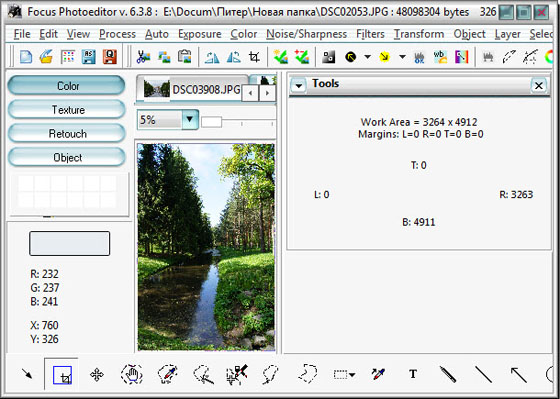The width and height of the screenshot is (560, 399).
Task: Cut selection with scissors icon
Action: point(143,57)
